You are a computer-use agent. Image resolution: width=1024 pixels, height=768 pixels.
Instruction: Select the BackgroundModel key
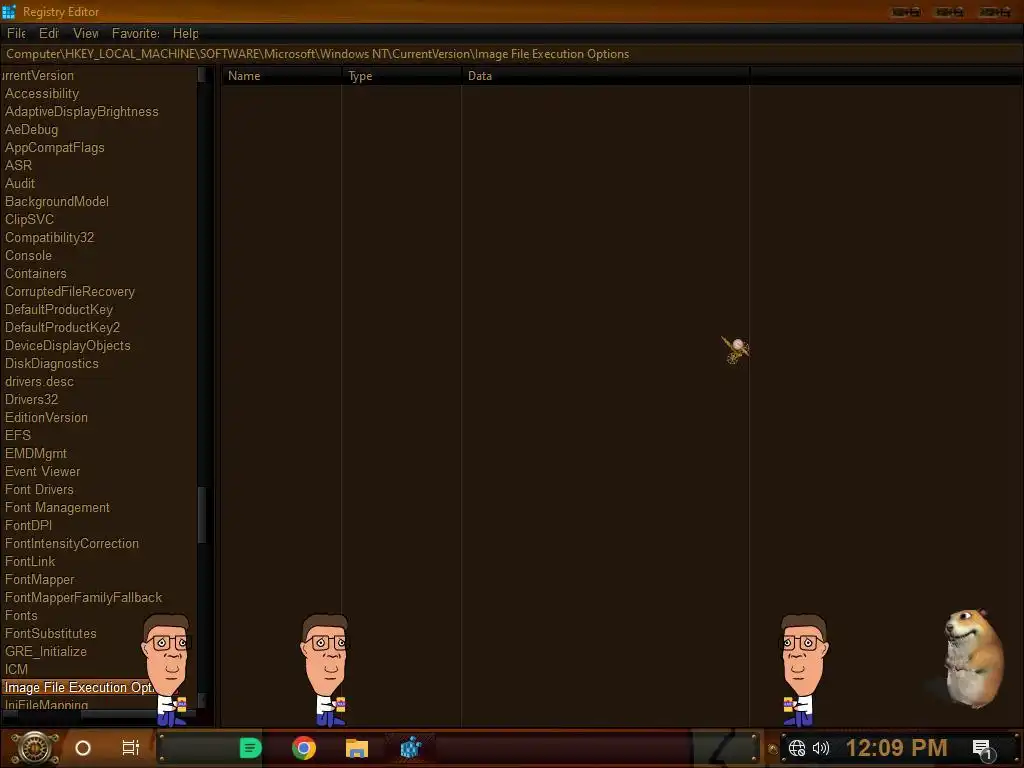point(57,201)
